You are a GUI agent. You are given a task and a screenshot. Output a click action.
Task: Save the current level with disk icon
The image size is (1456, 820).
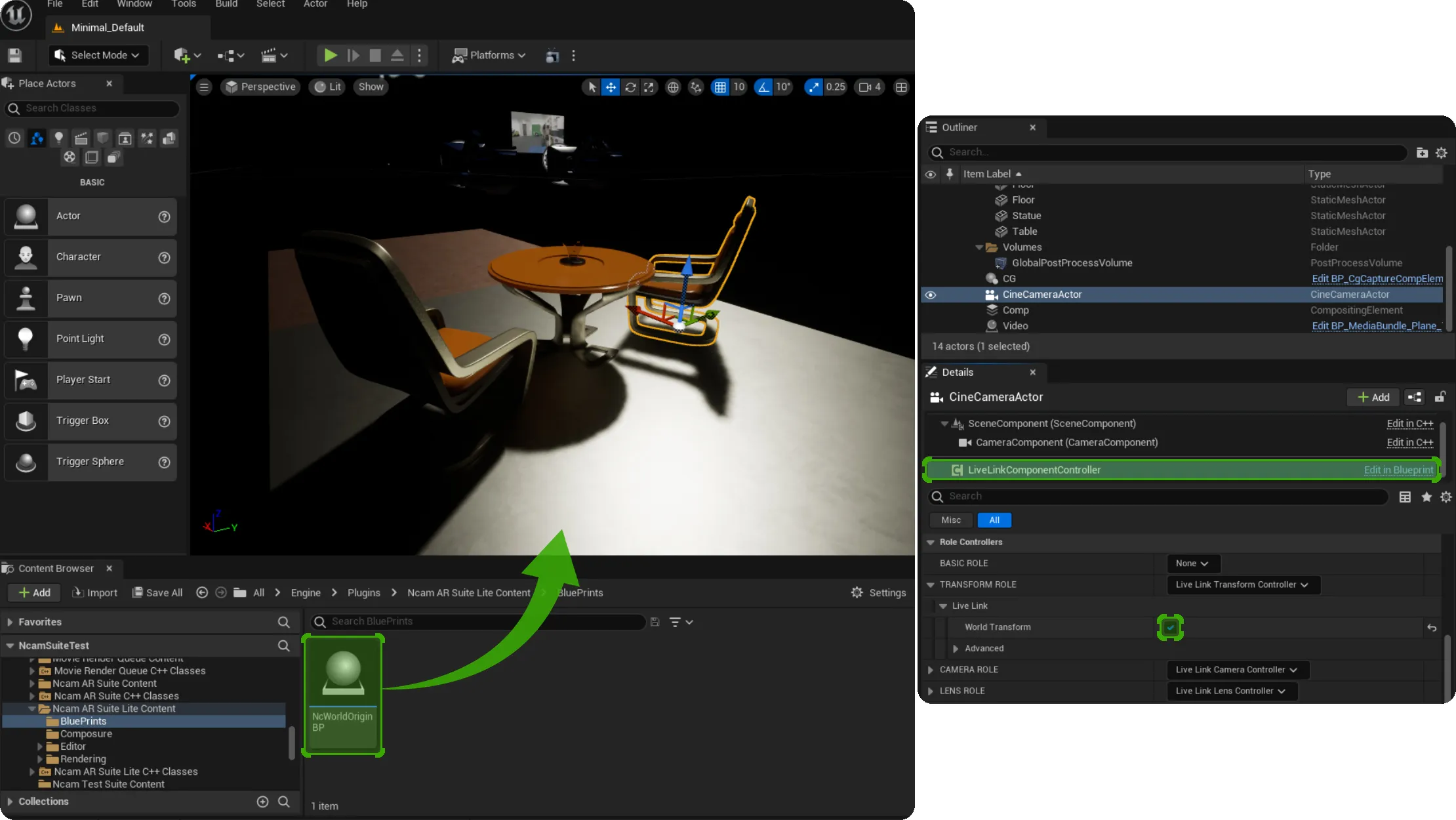[14, 55]
